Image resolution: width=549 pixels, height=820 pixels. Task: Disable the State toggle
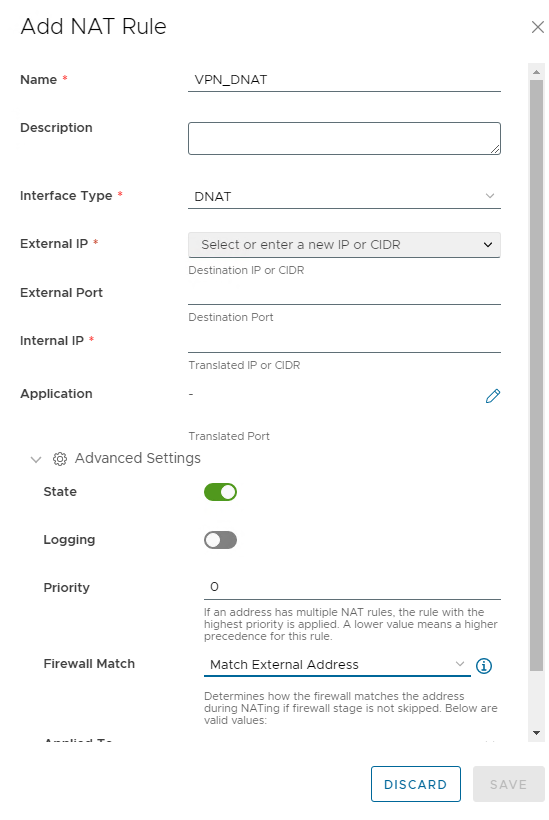point(220,492)
